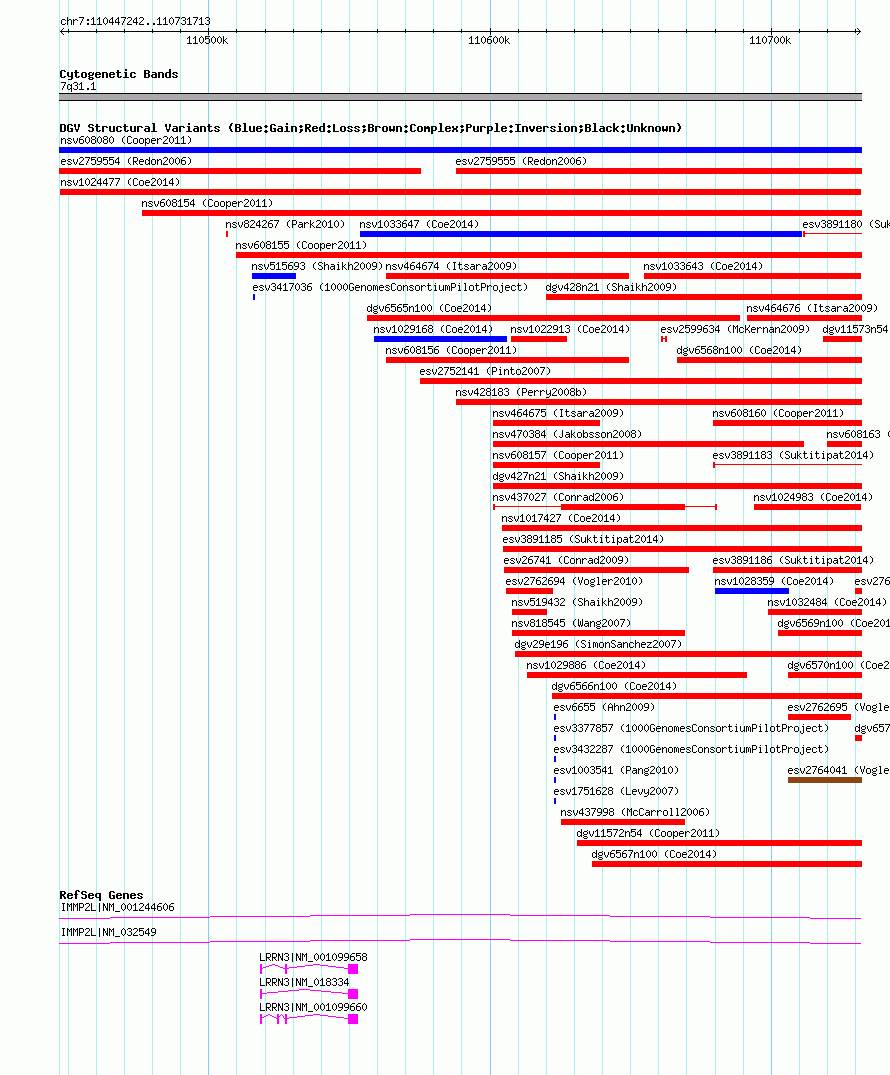Select LRRN3|NM_001099660 gene label
The image size is (890, 1075).
click(313, 1007)
